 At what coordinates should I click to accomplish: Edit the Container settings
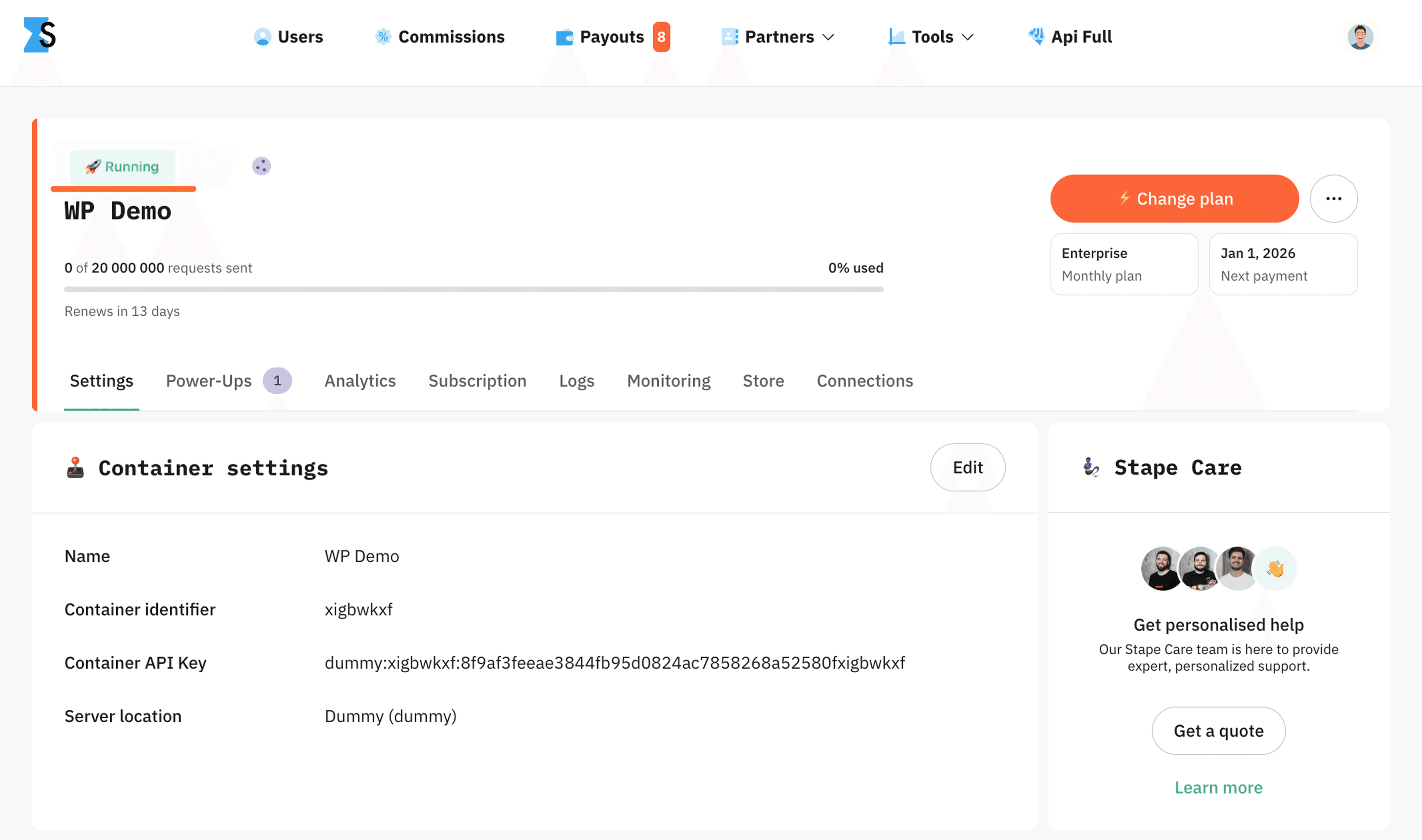tap(967, 467)
